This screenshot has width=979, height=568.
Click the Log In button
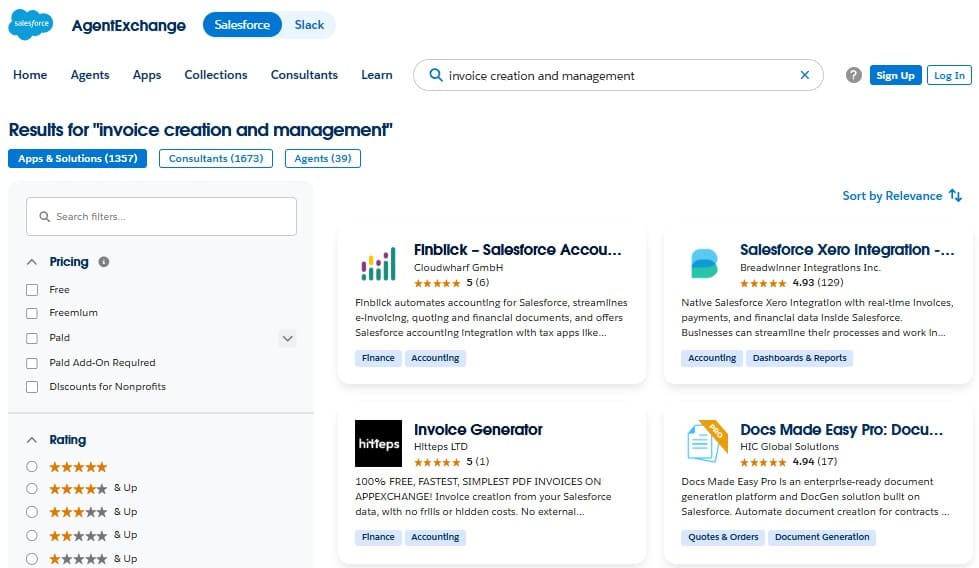[x=949, y=75]
